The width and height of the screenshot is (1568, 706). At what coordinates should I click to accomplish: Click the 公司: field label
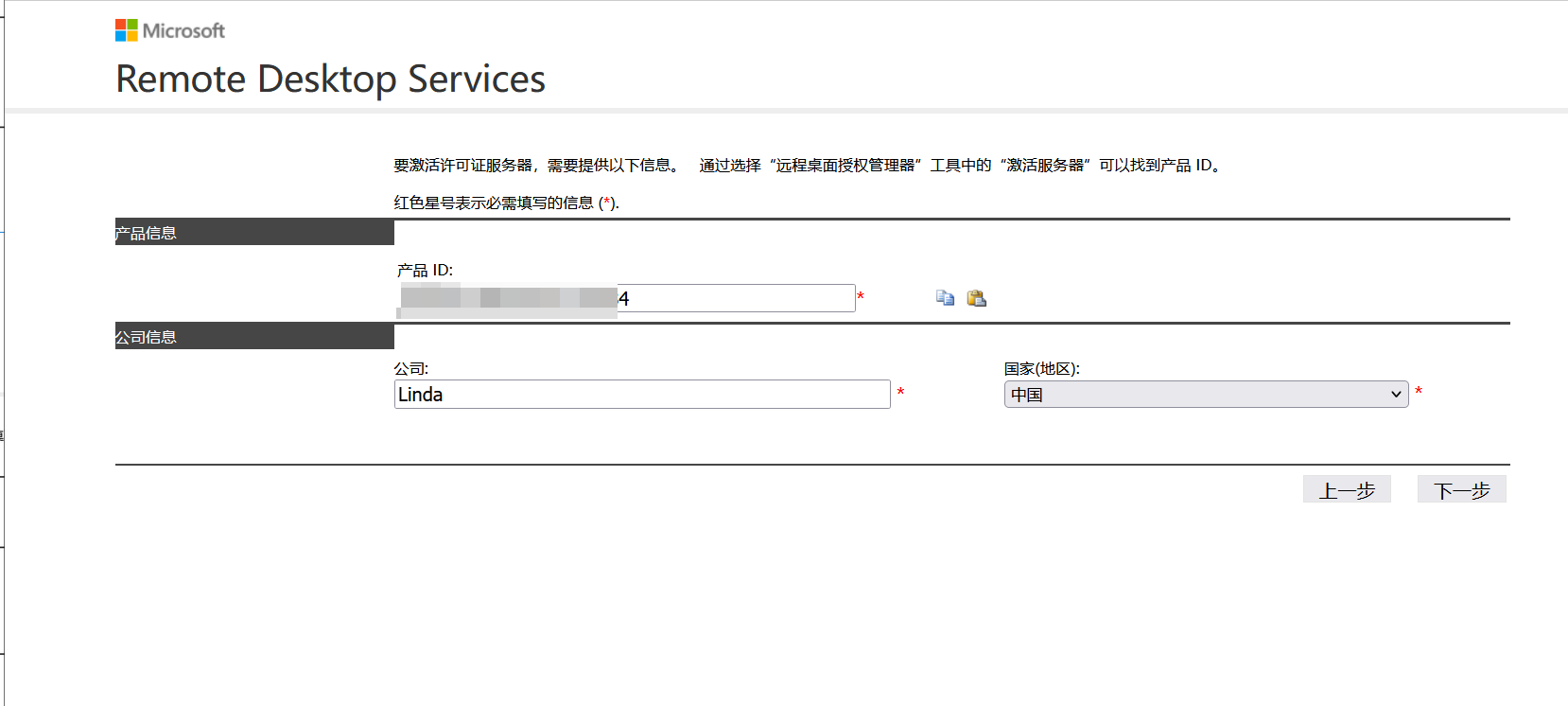point(411,369)
